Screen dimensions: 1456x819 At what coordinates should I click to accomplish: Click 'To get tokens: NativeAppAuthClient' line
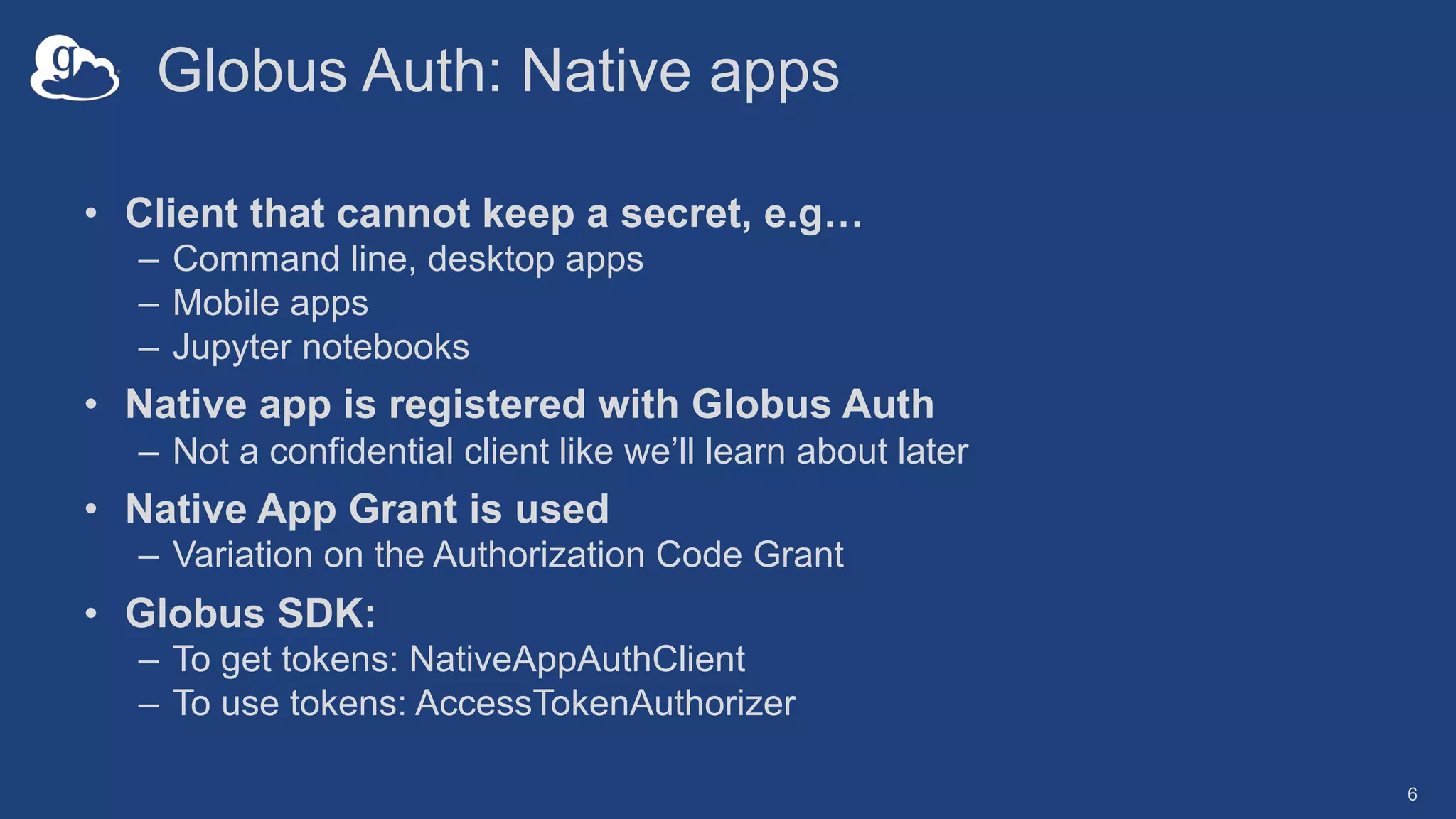(459, 660)
